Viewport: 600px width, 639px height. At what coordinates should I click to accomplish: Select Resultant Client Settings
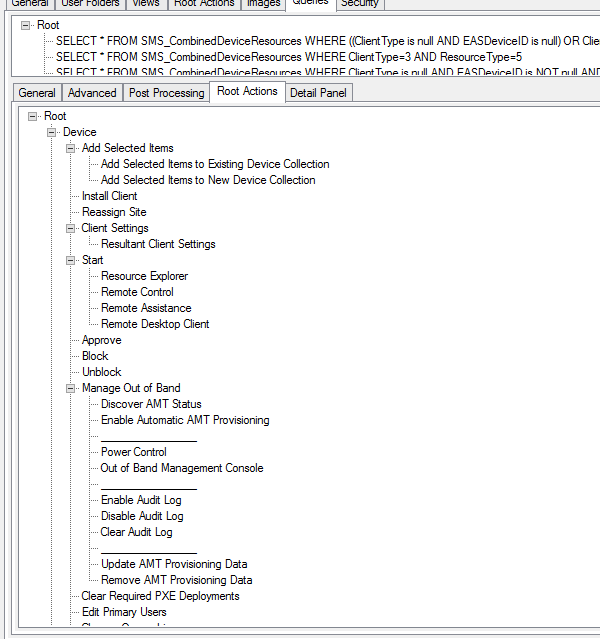click(x=158, y=244)
